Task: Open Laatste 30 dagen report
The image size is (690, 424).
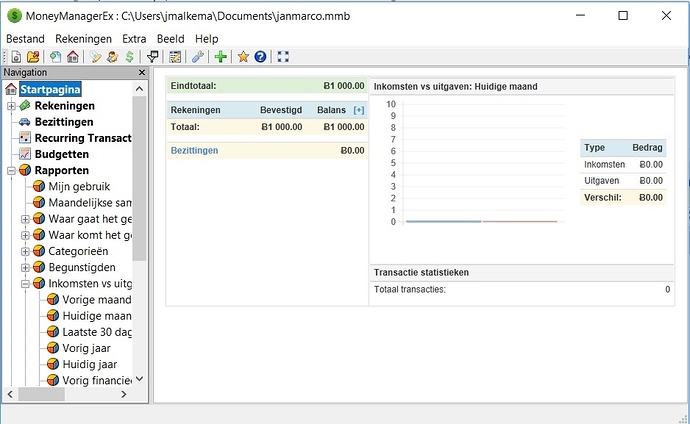Action: coord(96,332)
